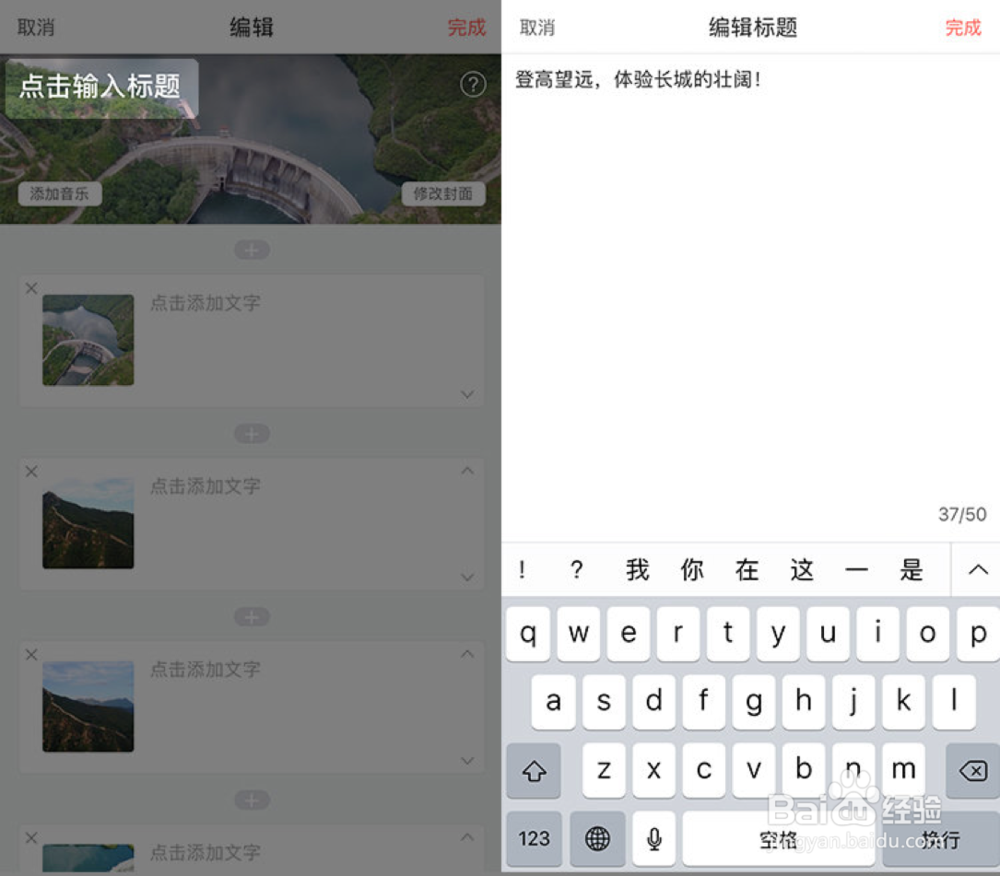1000x876 pixels.
Task: Move third card down with chevron
Action: 467,761
